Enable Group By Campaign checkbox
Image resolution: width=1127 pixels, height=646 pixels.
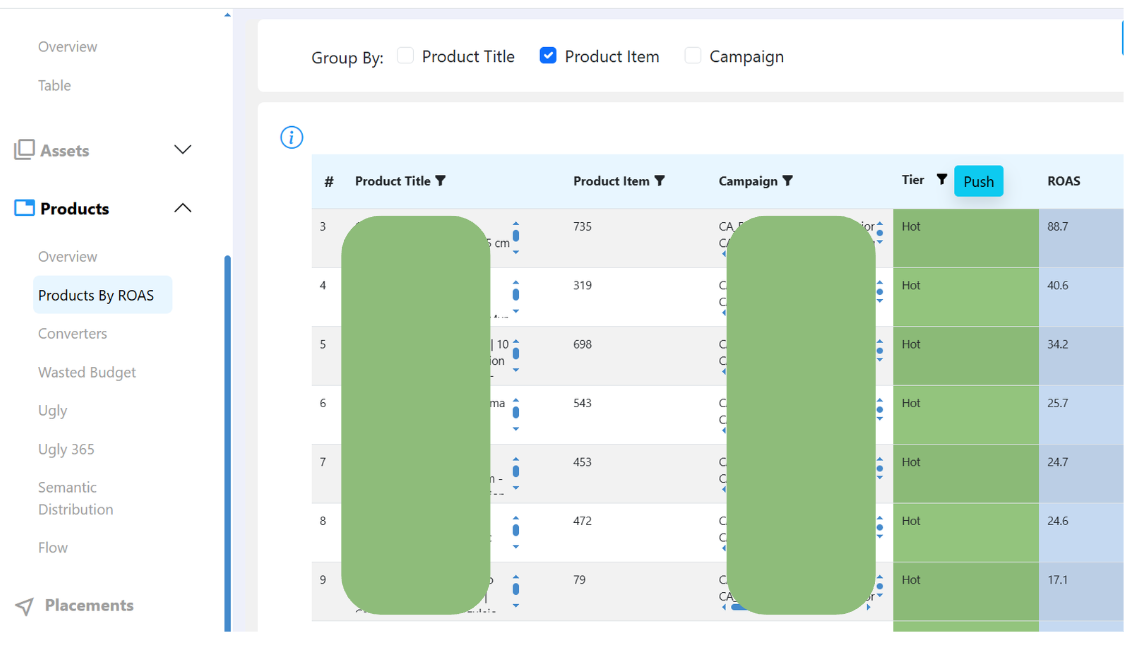pos(693,56)
